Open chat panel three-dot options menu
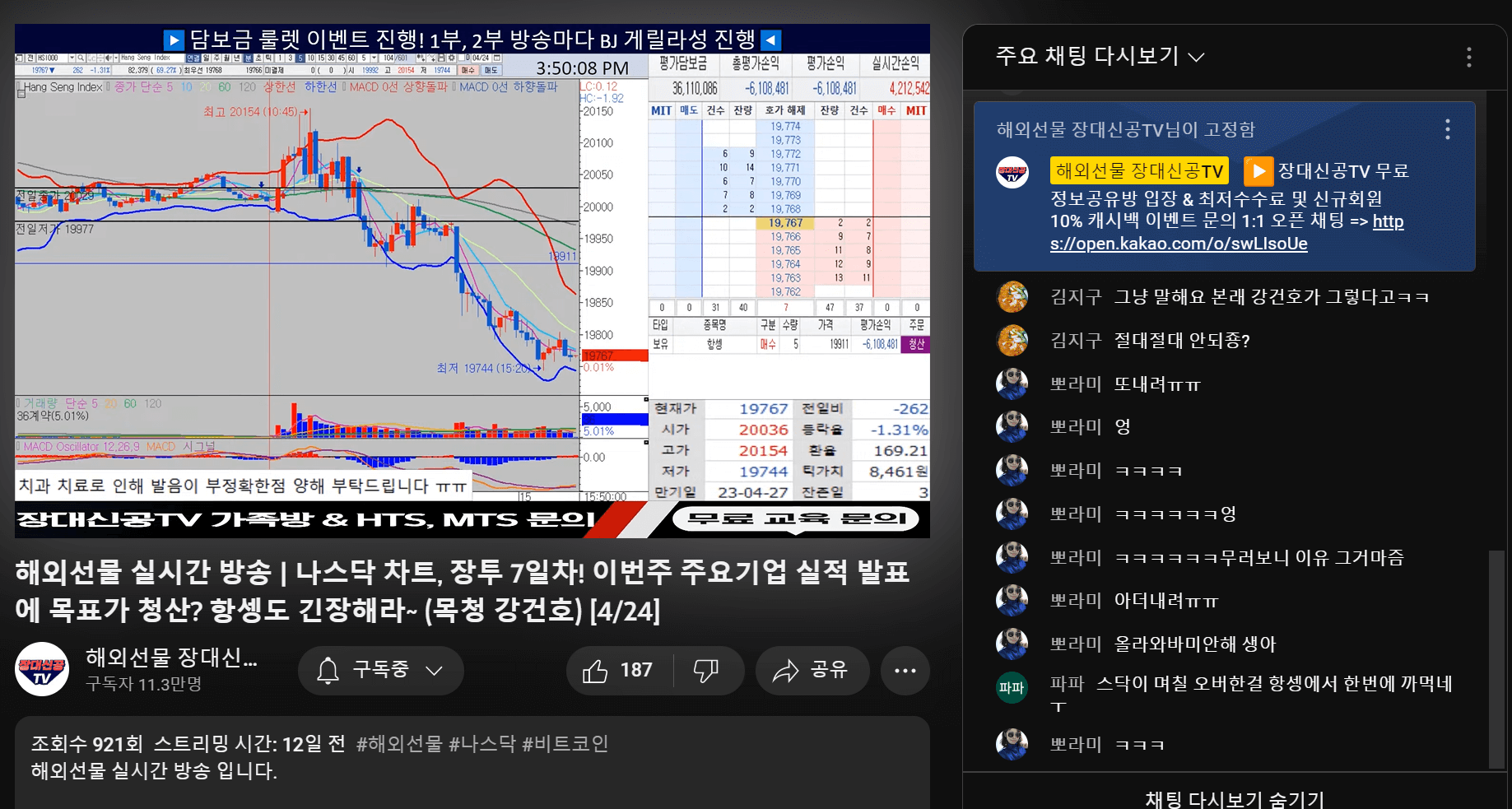Image resolution: width=1512 pixels, height=809 pixels. [1469, 57]
